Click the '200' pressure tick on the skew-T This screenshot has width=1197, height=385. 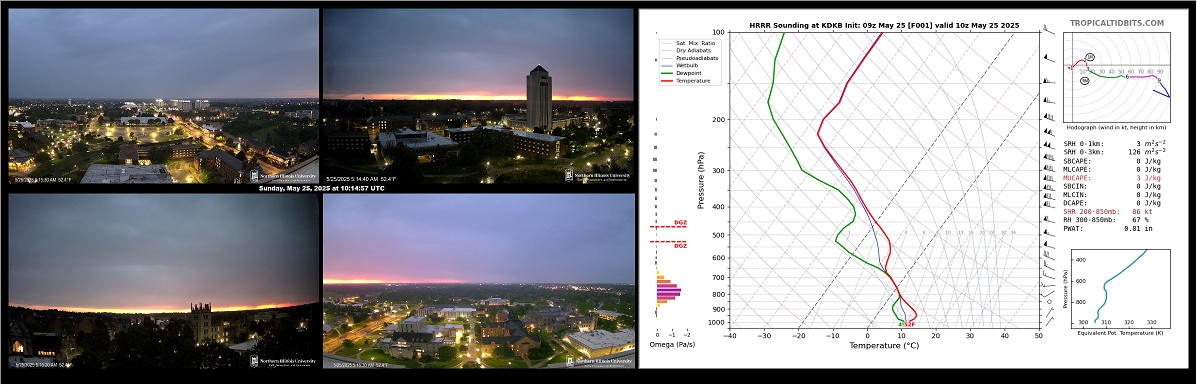719,120
